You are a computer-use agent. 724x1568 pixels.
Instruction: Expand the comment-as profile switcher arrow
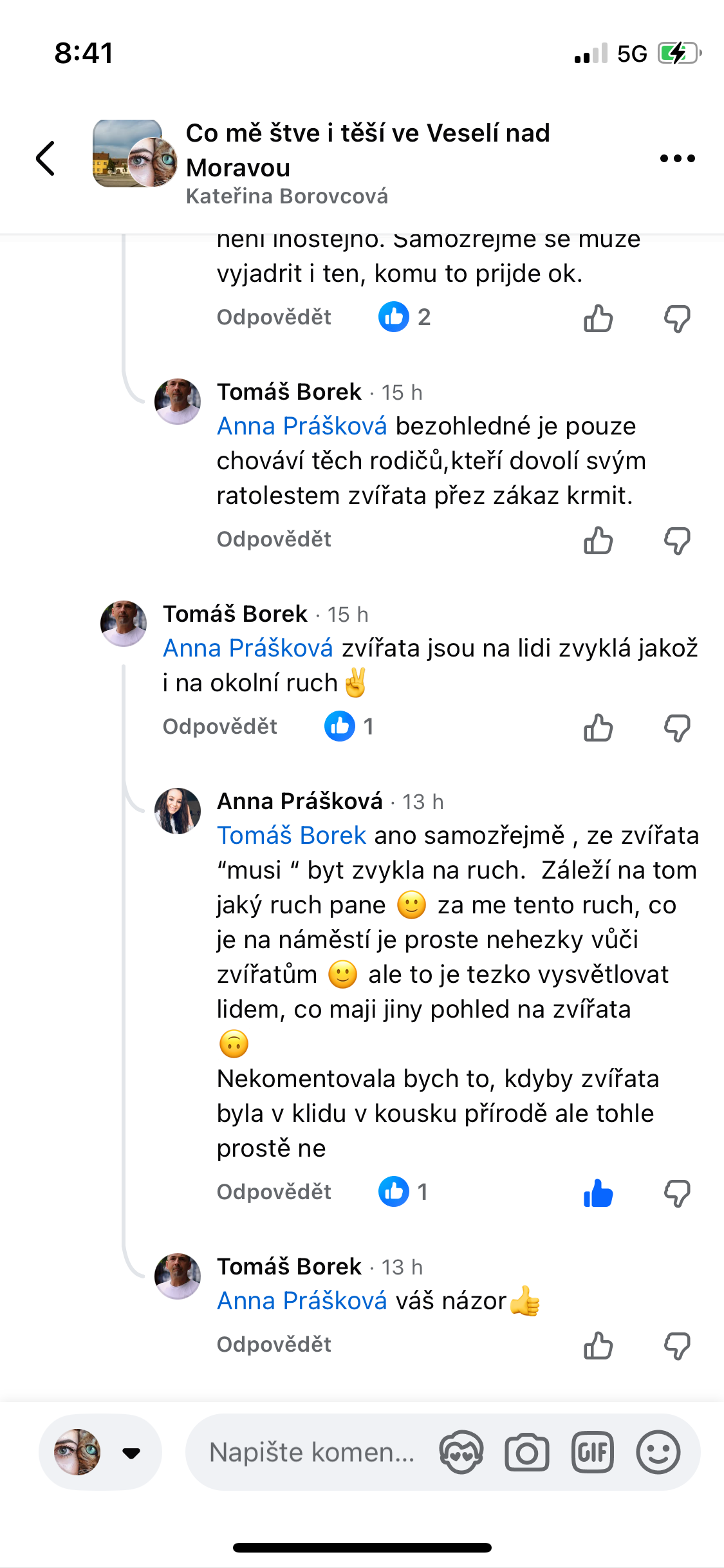pyautogui.click(x=131, y=1453)
